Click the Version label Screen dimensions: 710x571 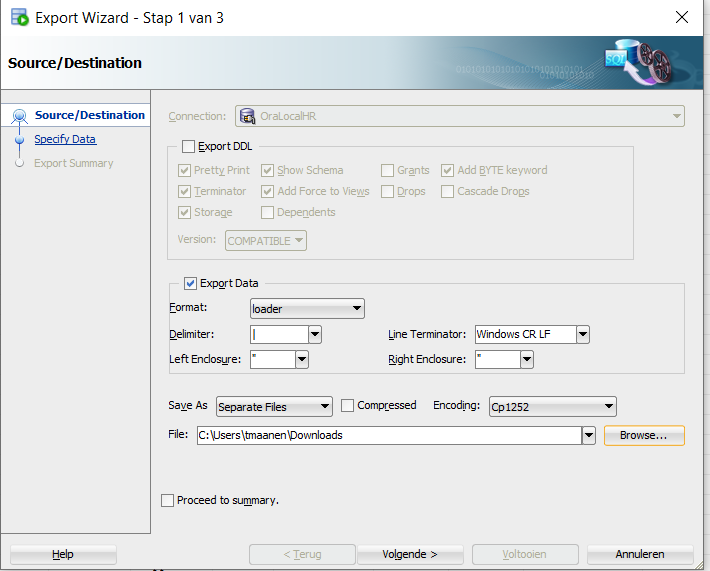tap(197, 239)
